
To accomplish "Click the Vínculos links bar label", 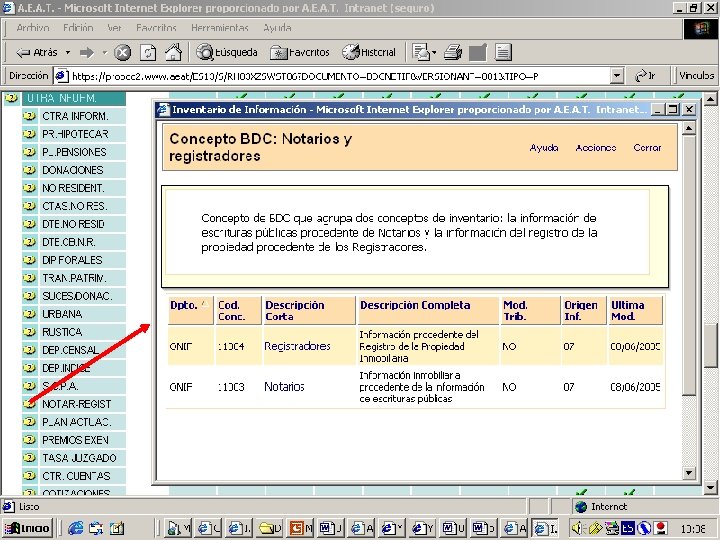I will (x=696, y=75).
